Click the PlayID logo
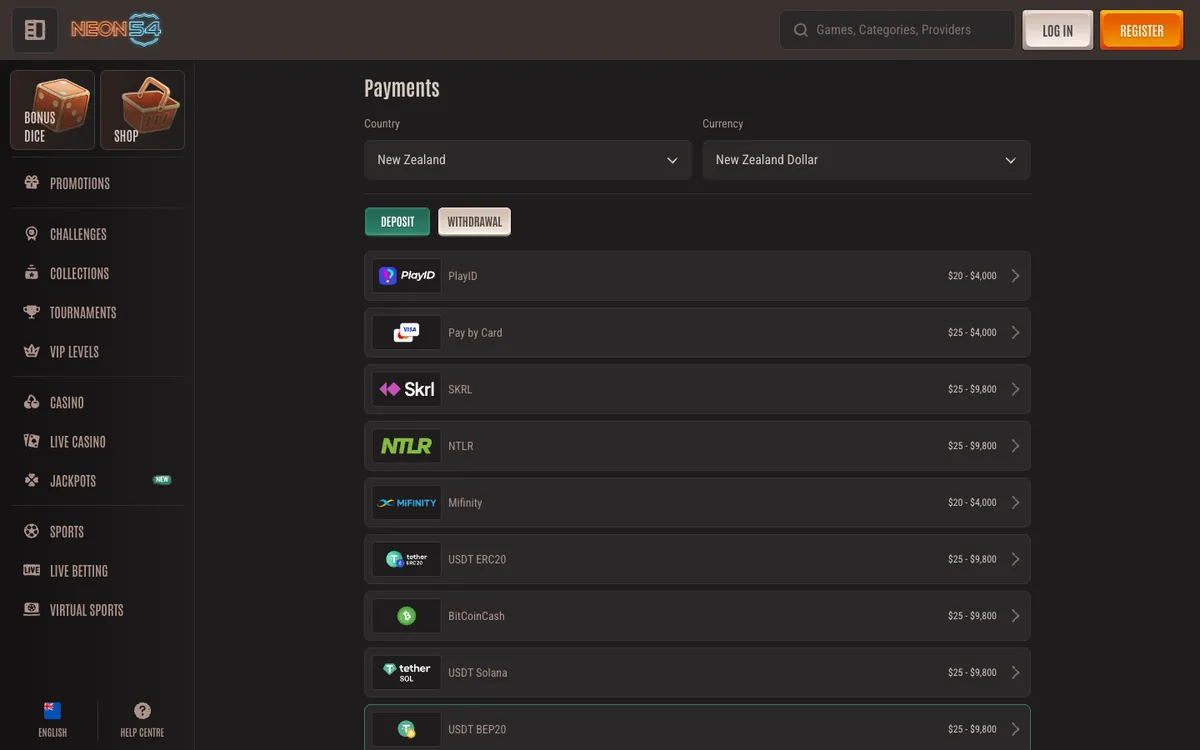 tap(406, 276)
